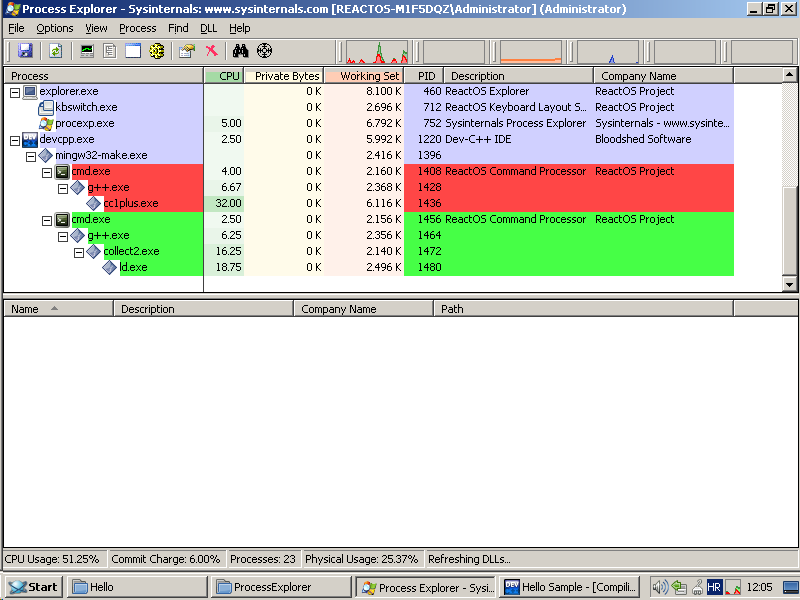Collapse the mingw32-make.exe tree node
The image size is (800, 600).
pos(31,157)
